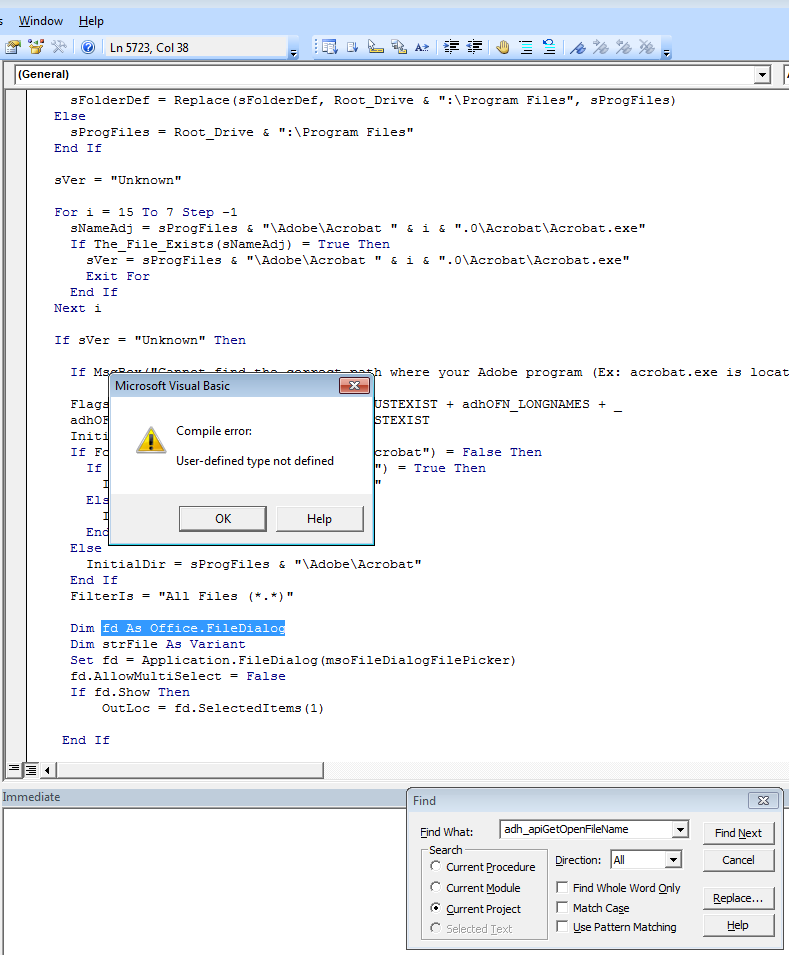Click Quick Info toolbar icon
Screen dimensions: 789x955
tap(375, 47)
